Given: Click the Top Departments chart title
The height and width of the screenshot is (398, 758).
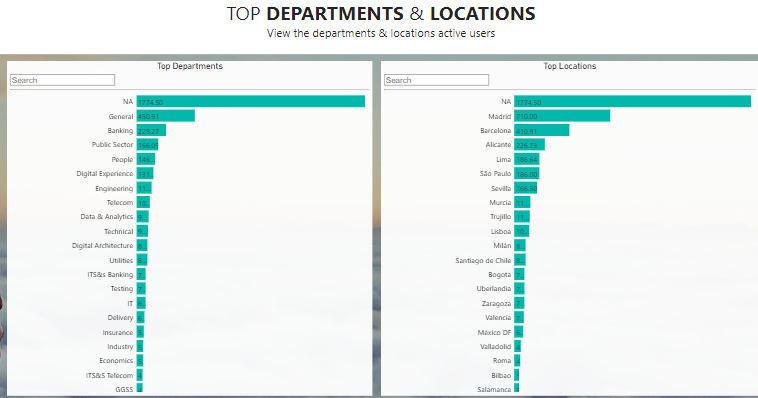Looking at the screenshot, I should pyautogui.click(x=190, y=66).
